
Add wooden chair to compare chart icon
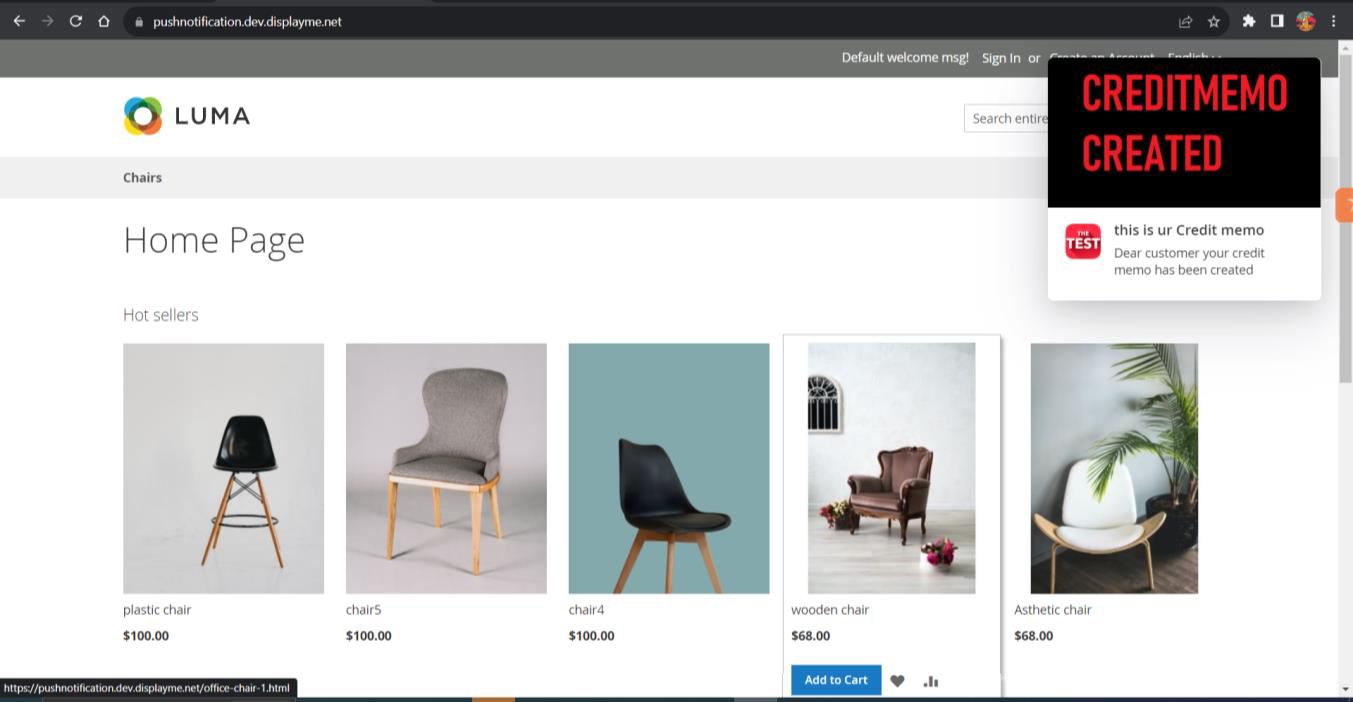(x=931, y=681)
